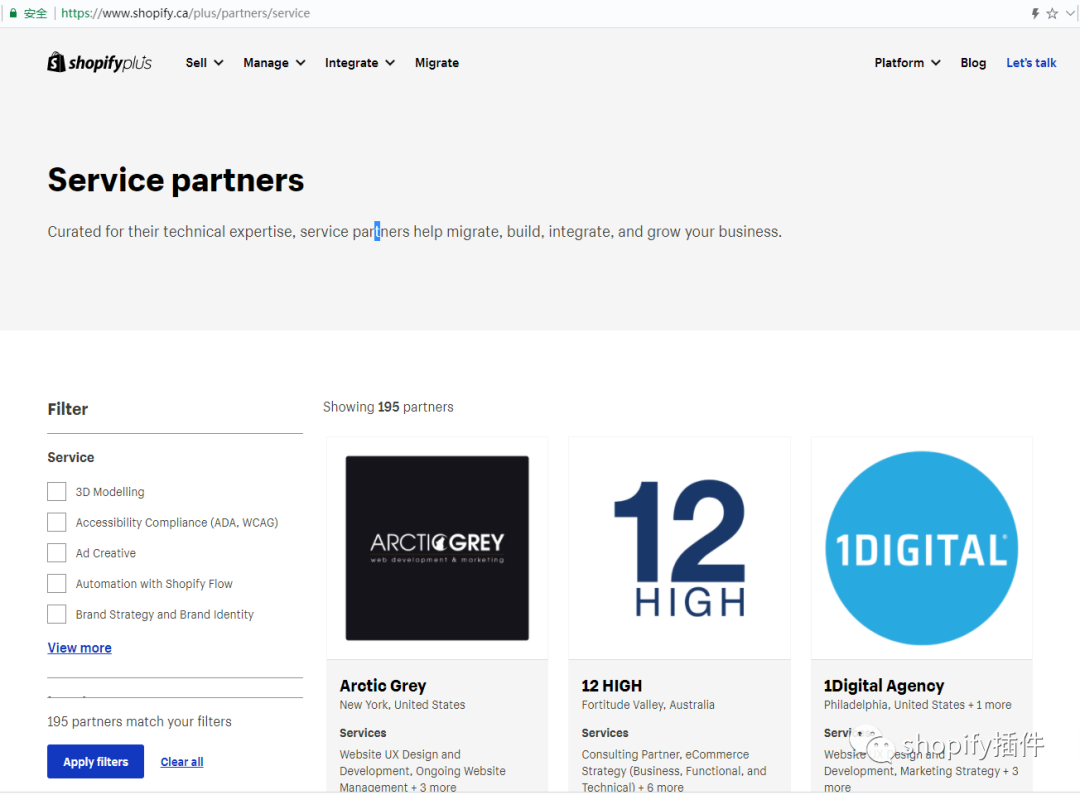The width and height of the screenshot is (1080, 795).
Task: Click the lightning bolt icon in address bar
Action: tap(1035, 13)
